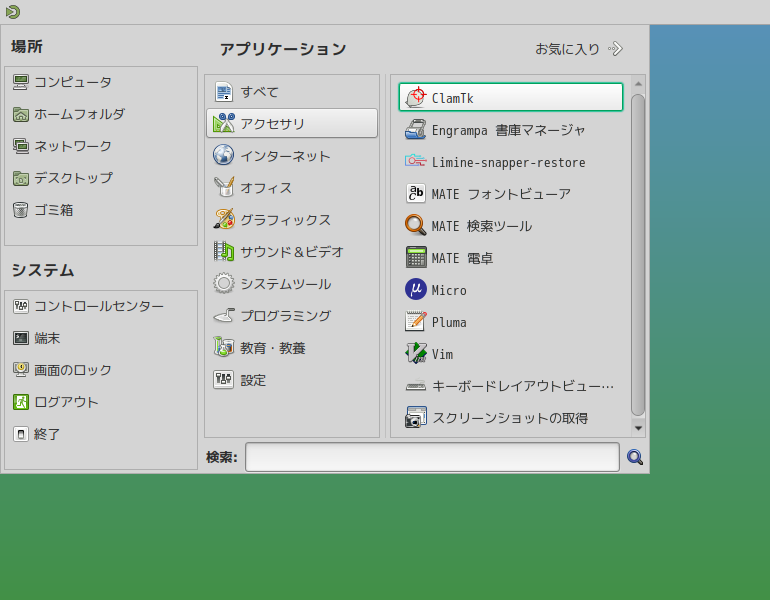The image size is (770, 600).
Task: Select the すべて category
Action: pos(292,92)
